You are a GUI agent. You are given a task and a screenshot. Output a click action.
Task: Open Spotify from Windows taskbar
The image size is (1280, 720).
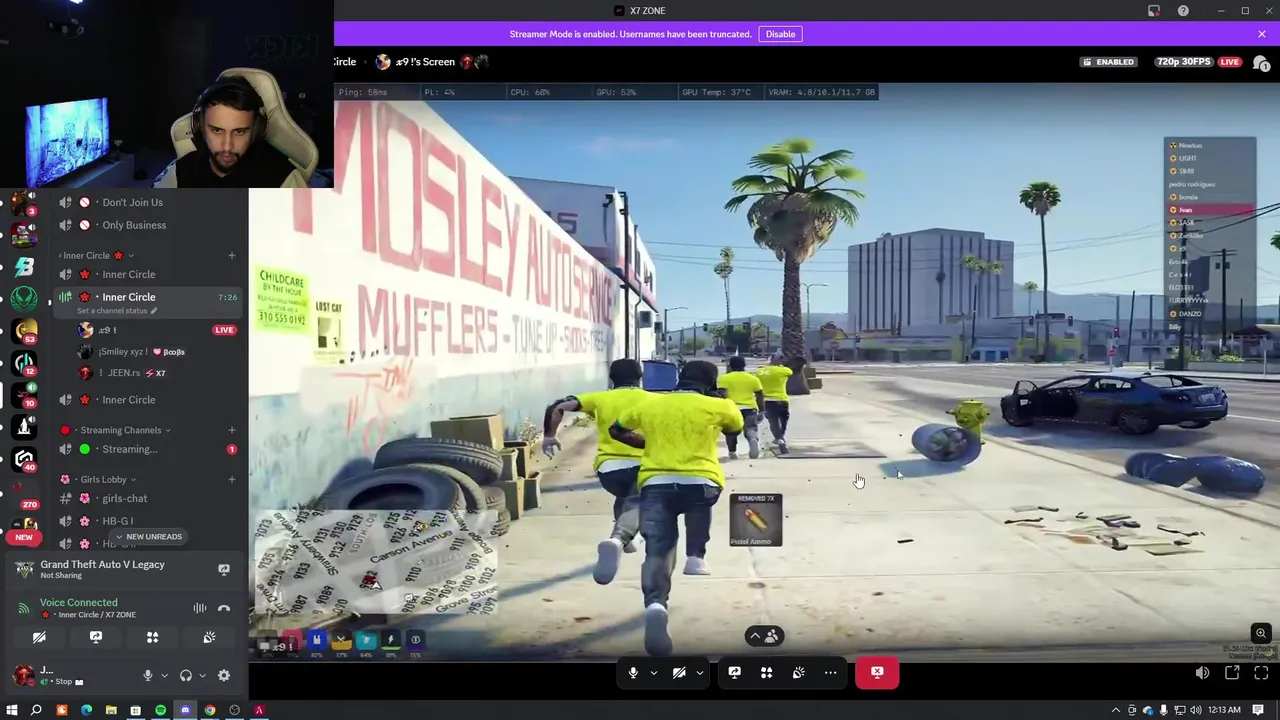[x=160, y=710]
